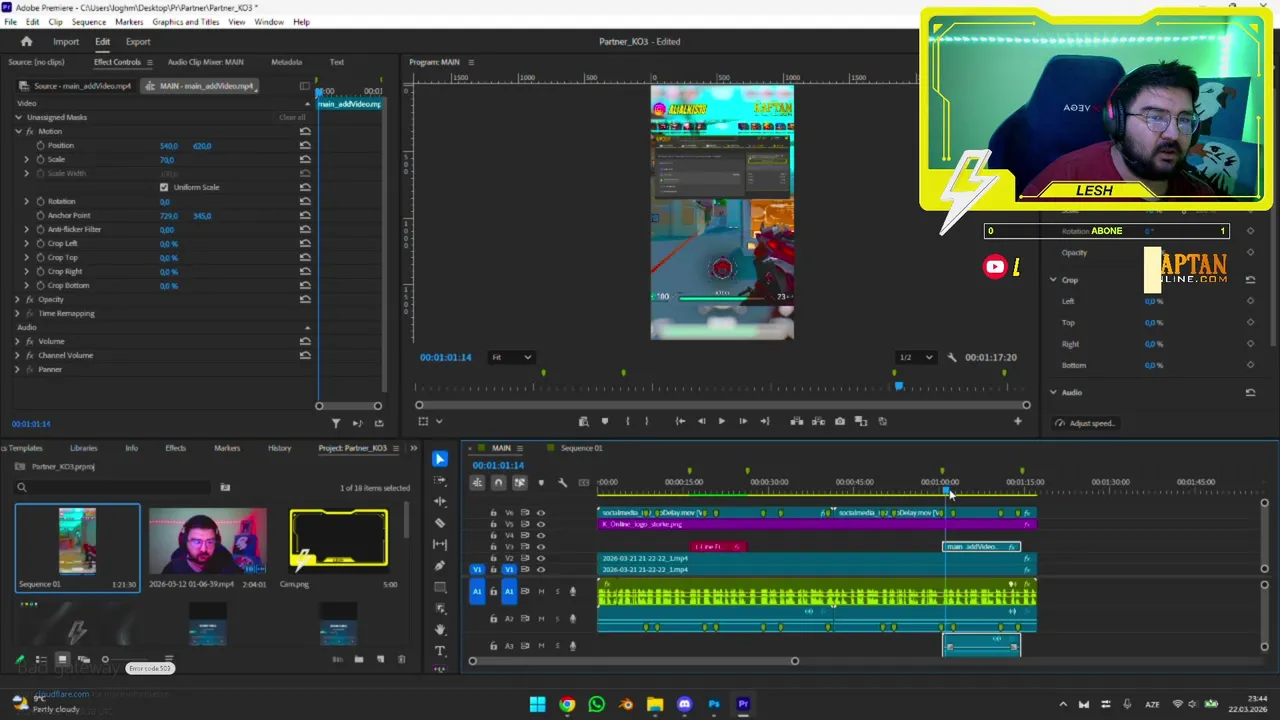Viewport: 1280px width, 720px height.
Task: Switch to the Import workspace
Action: 66,41
